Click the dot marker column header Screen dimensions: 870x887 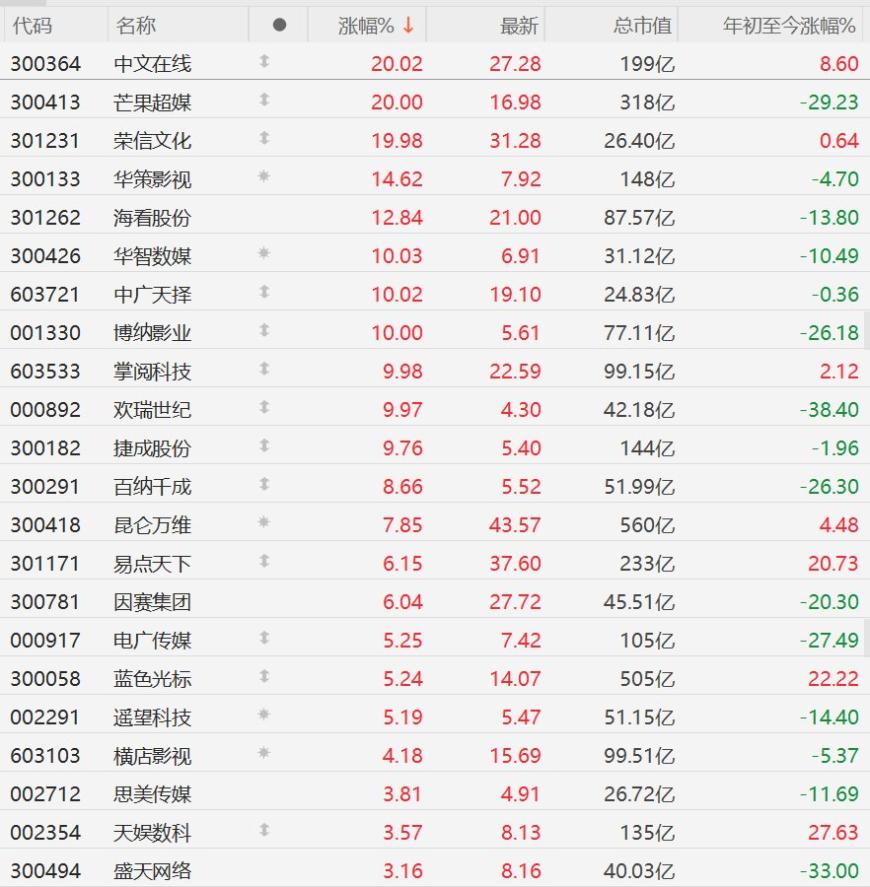click(x=279, y=25)
